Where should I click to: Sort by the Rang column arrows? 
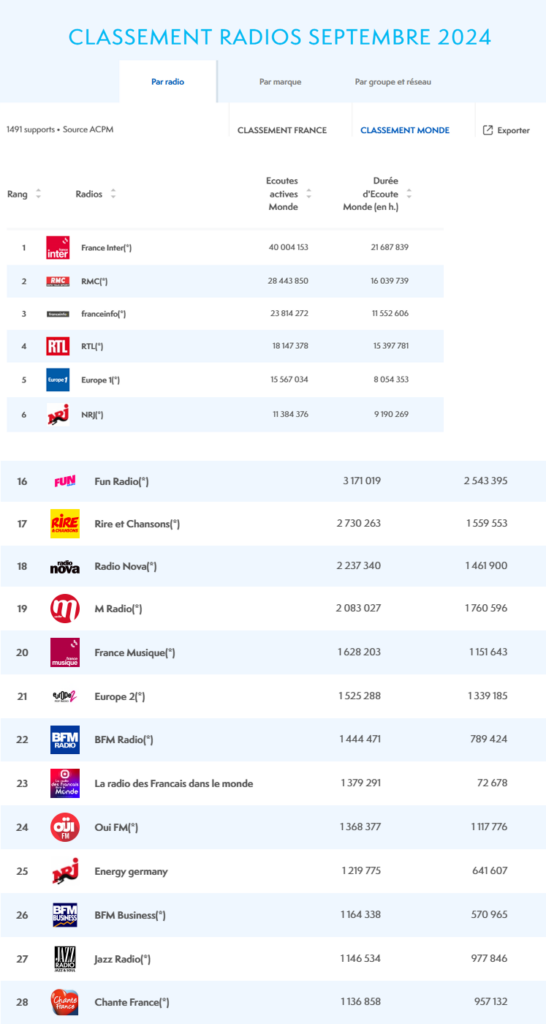pyautogui.click(x=38, y=194)
